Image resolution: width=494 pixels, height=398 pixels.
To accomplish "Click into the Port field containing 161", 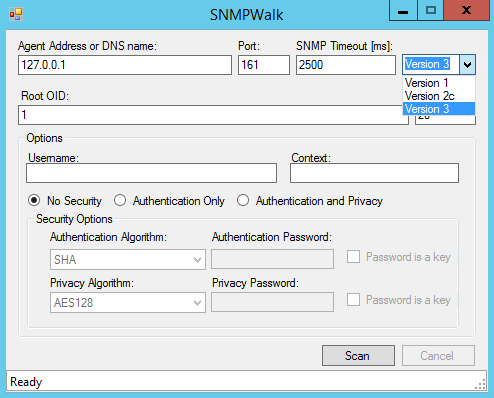I will point(264,65).
